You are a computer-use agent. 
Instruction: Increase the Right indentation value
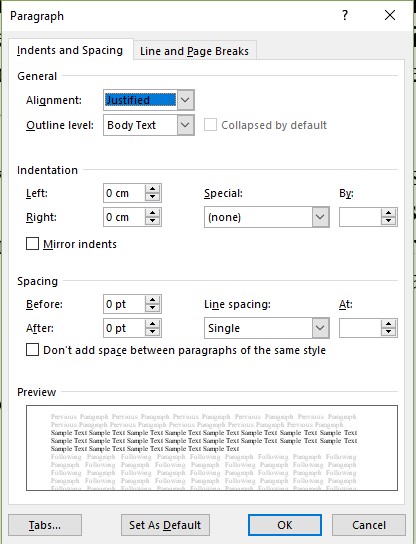[x=152, y=213]
